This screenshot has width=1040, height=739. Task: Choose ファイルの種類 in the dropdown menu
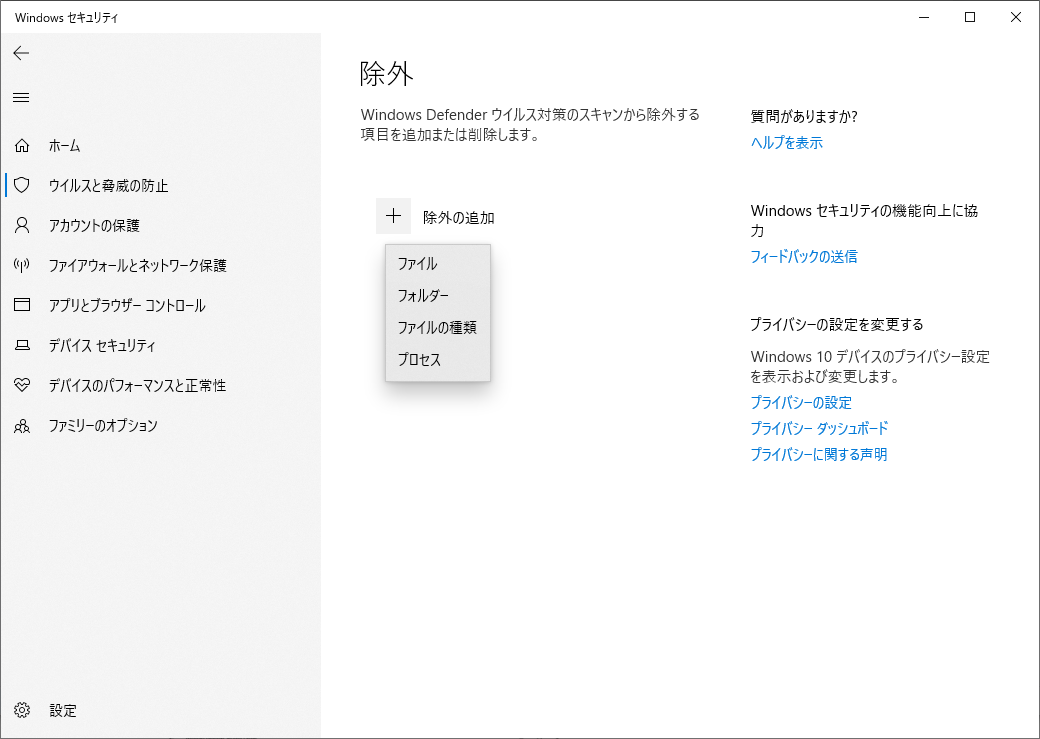pos(438,327)
